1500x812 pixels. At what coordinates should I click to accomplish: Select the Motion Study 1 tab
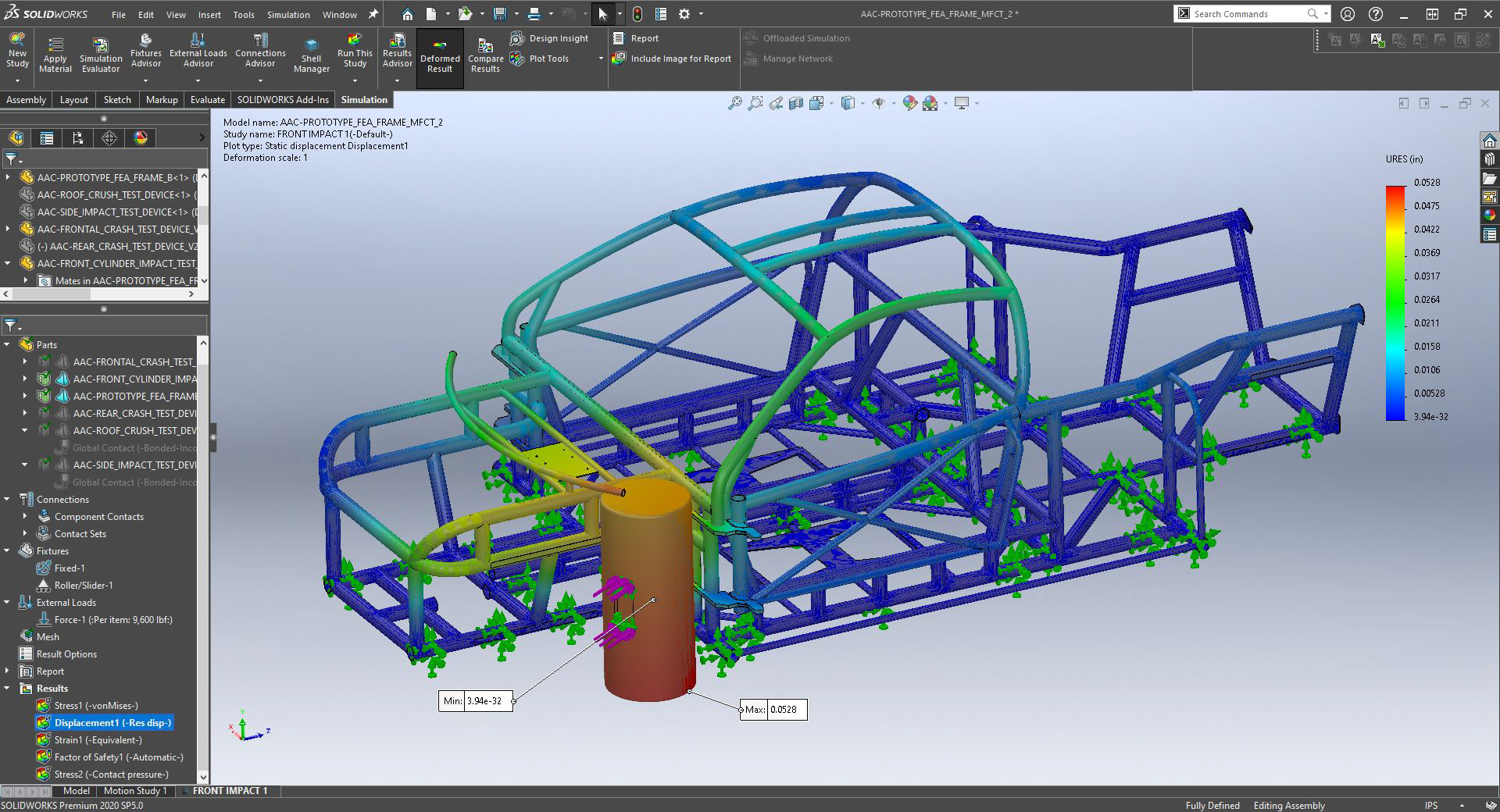pyautogui.click(x=135, y=791)
